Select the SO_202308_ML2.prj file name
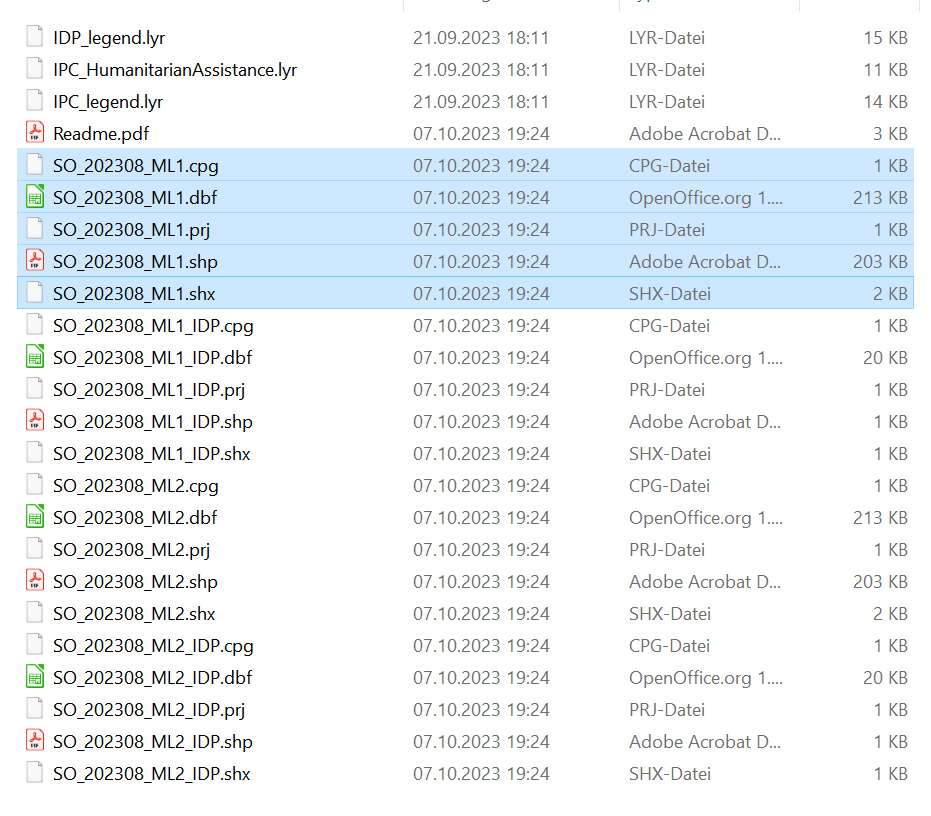The height and width of the screenshot is (816, 931). click(131, 549)
